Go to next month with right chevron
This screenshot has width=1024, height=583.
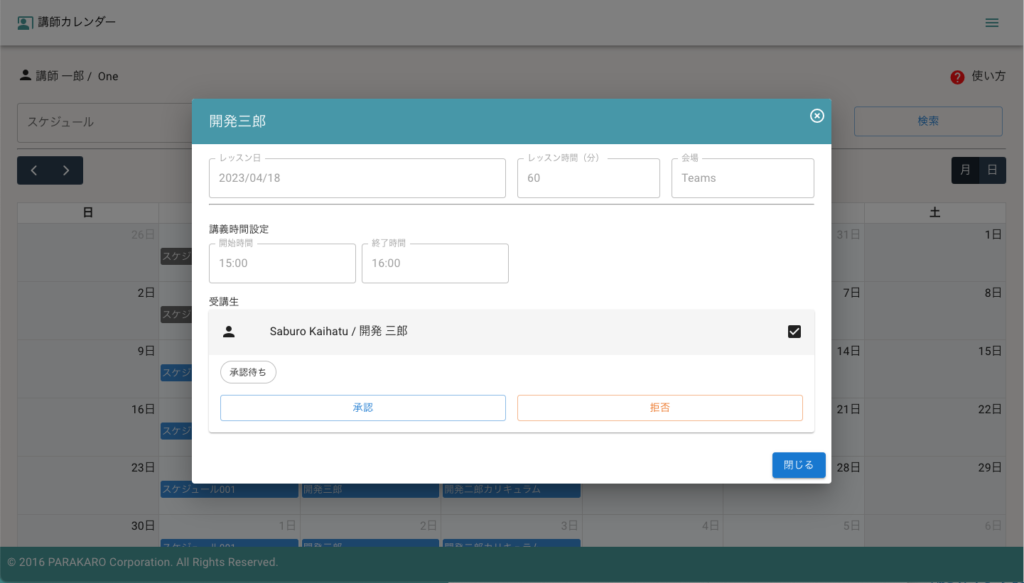pos(66,171)
